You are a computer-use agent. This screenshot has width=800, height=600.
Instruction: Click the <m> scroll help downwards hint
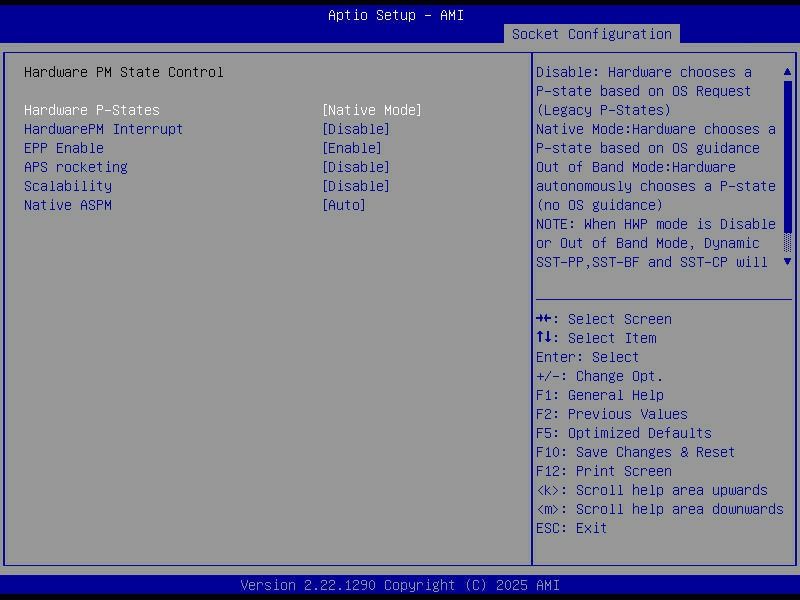point(660,509)
